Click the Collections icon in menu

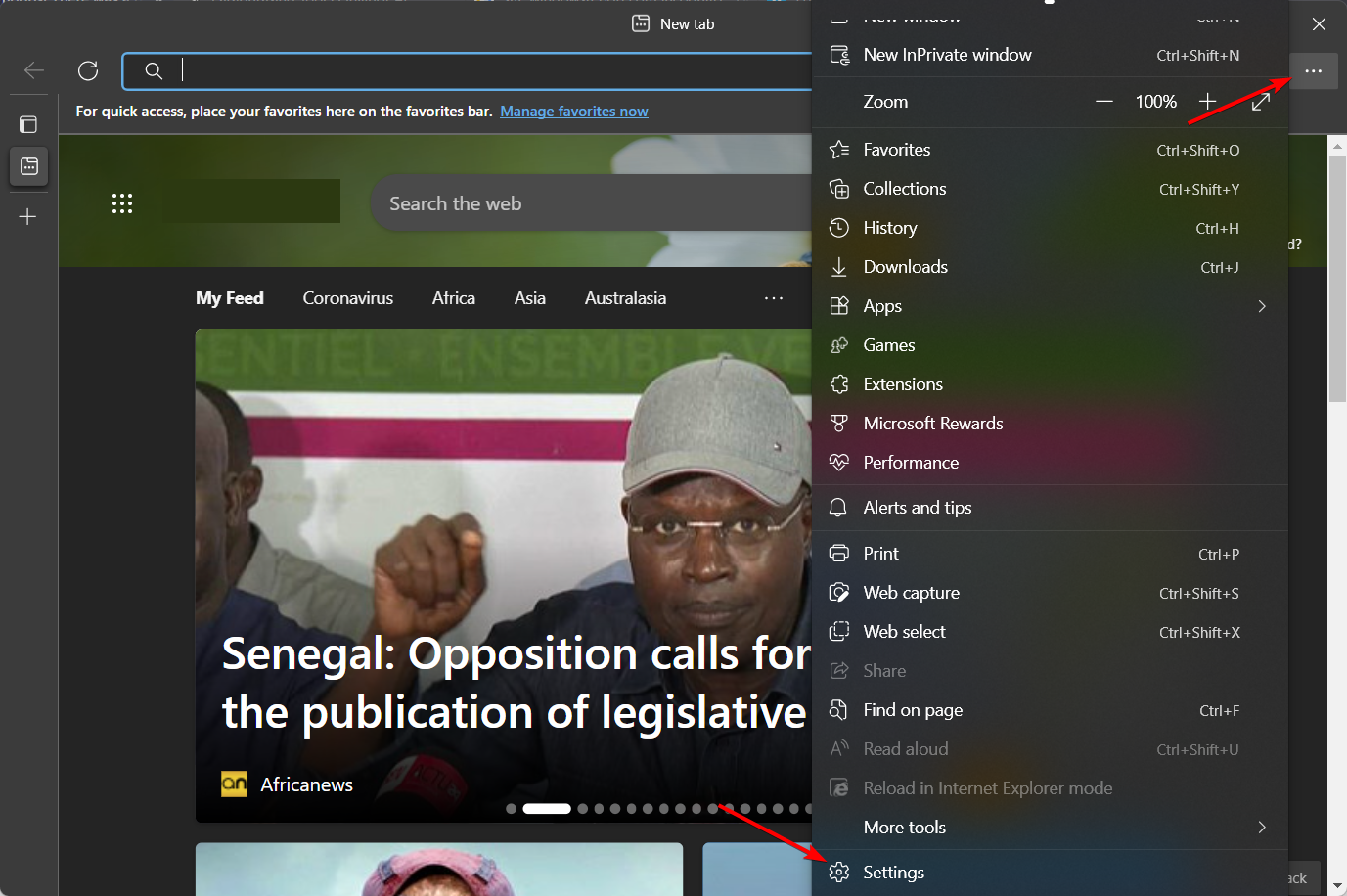(x=839, y=189)
